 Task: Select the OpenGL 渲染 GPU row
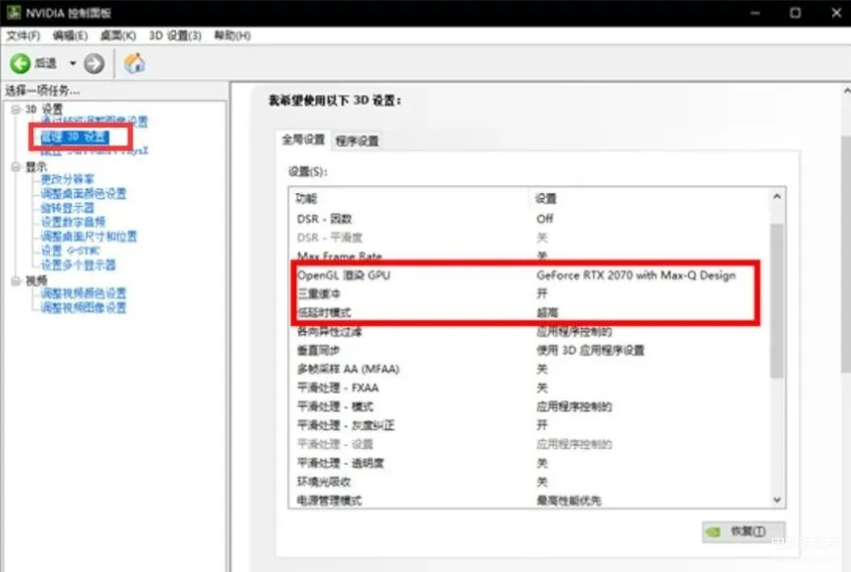click(x=529, y=275)
